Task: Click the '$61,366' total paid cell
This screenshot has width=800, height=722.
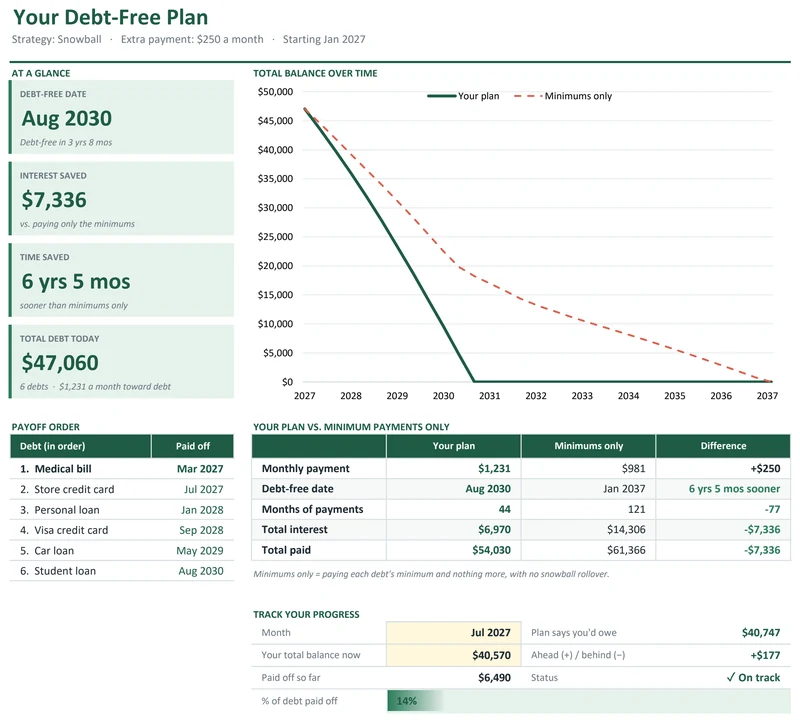Action: pos(589,550)
